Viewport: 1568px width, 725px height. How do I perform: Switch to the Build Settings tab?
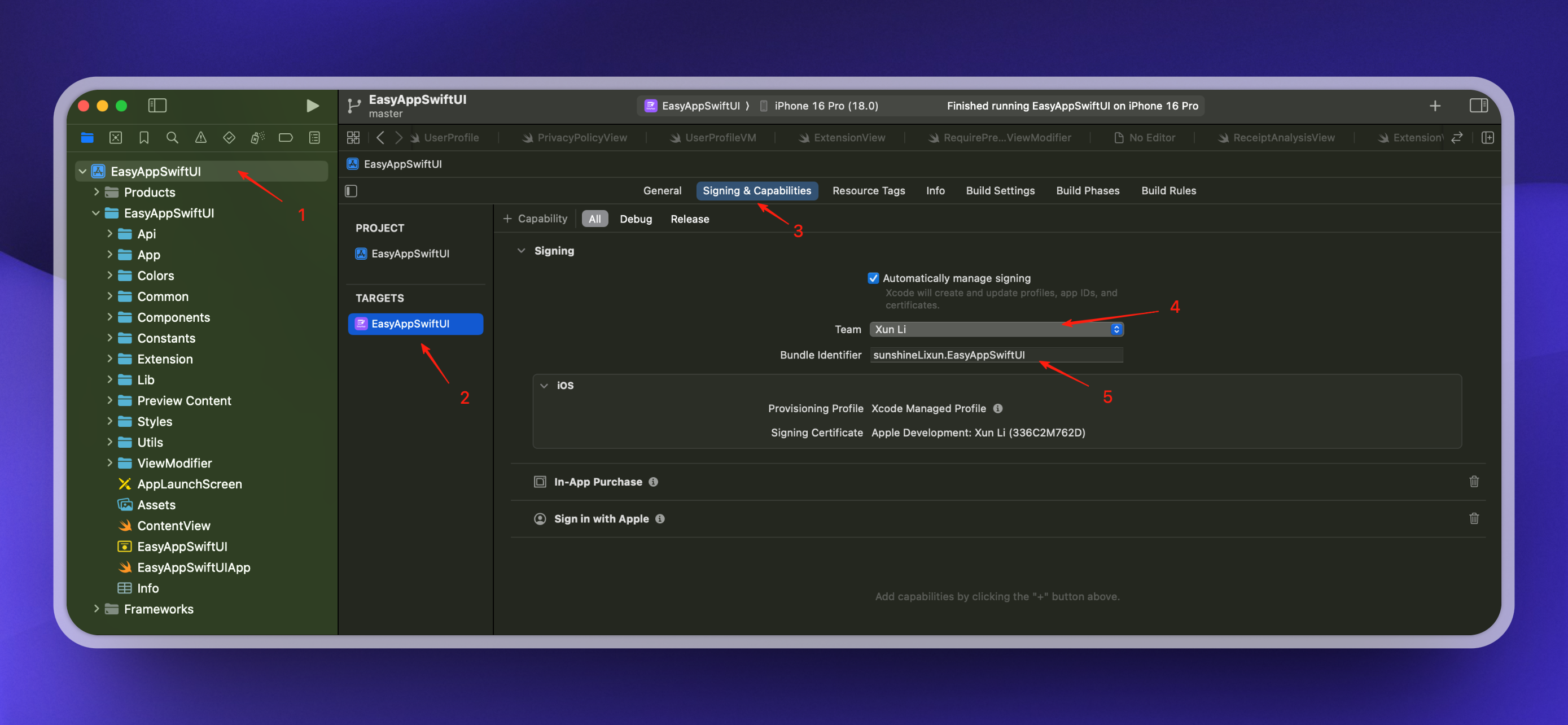click(1000, 190)
